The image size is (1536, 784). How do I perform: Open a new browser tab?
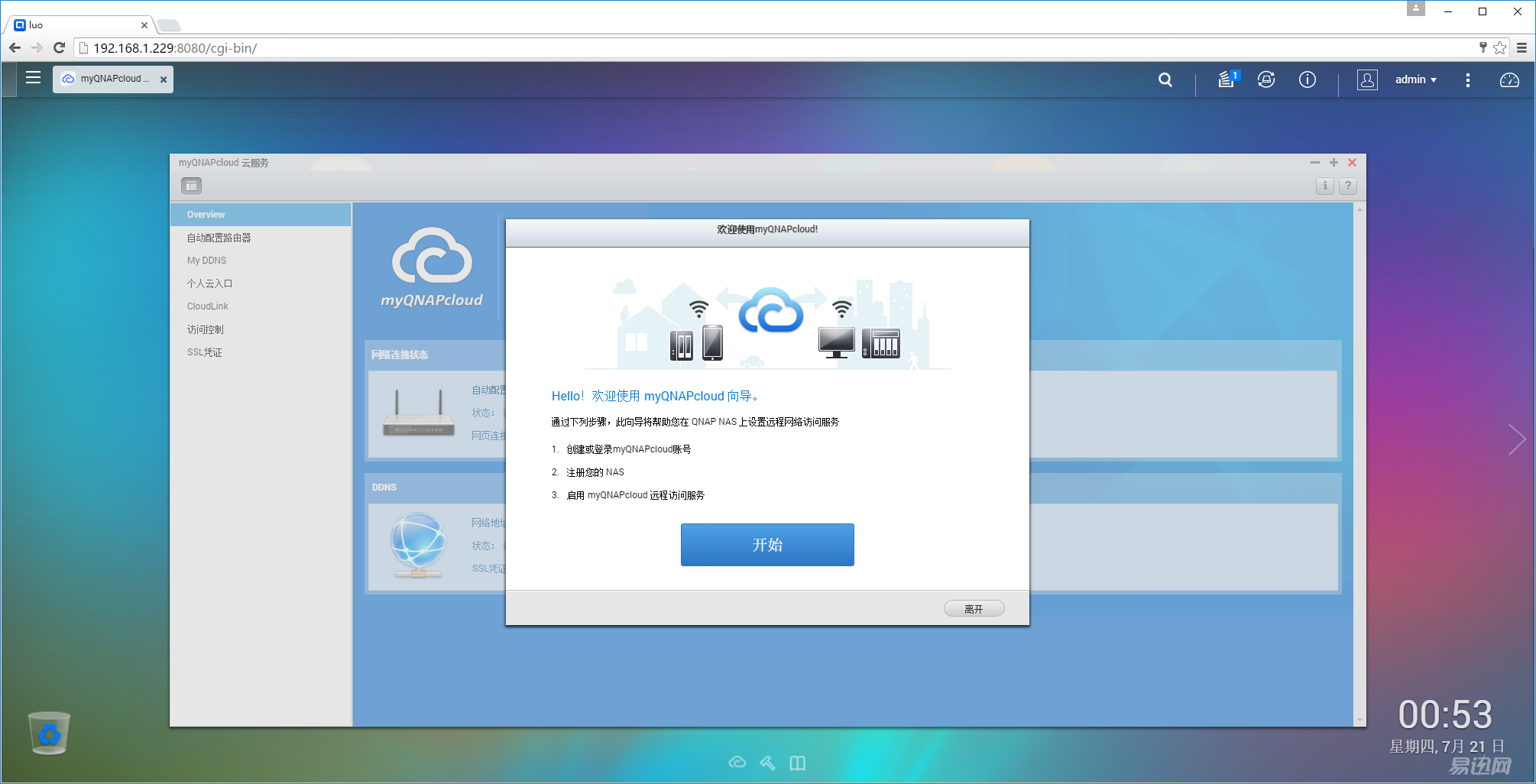(x=169, y=25)
